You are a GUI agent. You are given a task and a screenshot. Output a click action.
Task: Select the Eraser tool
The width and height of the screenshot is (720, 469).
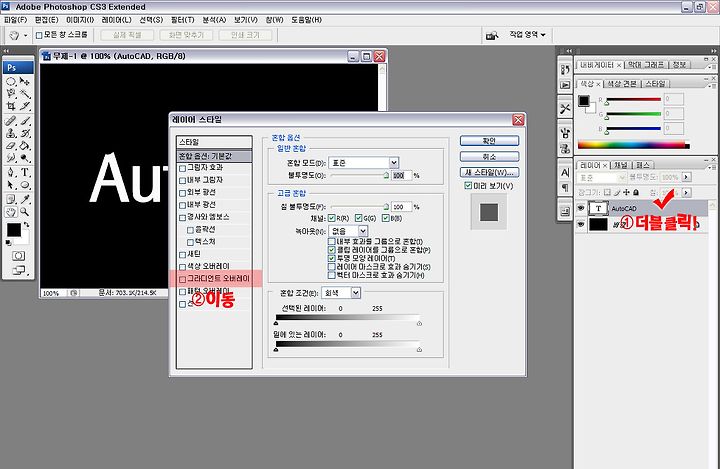(x=11, y=146)
